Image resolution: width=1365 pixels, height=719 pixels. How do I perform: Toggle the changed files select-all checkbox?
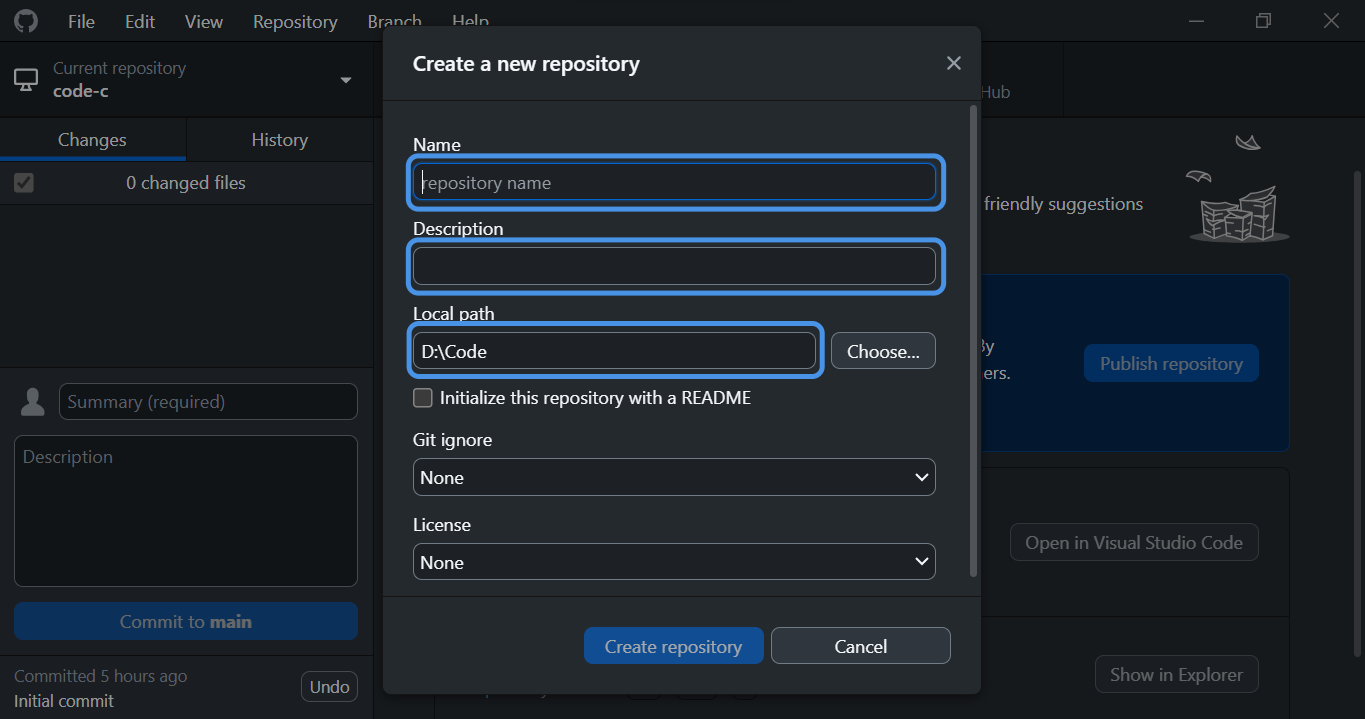(24, 183)
